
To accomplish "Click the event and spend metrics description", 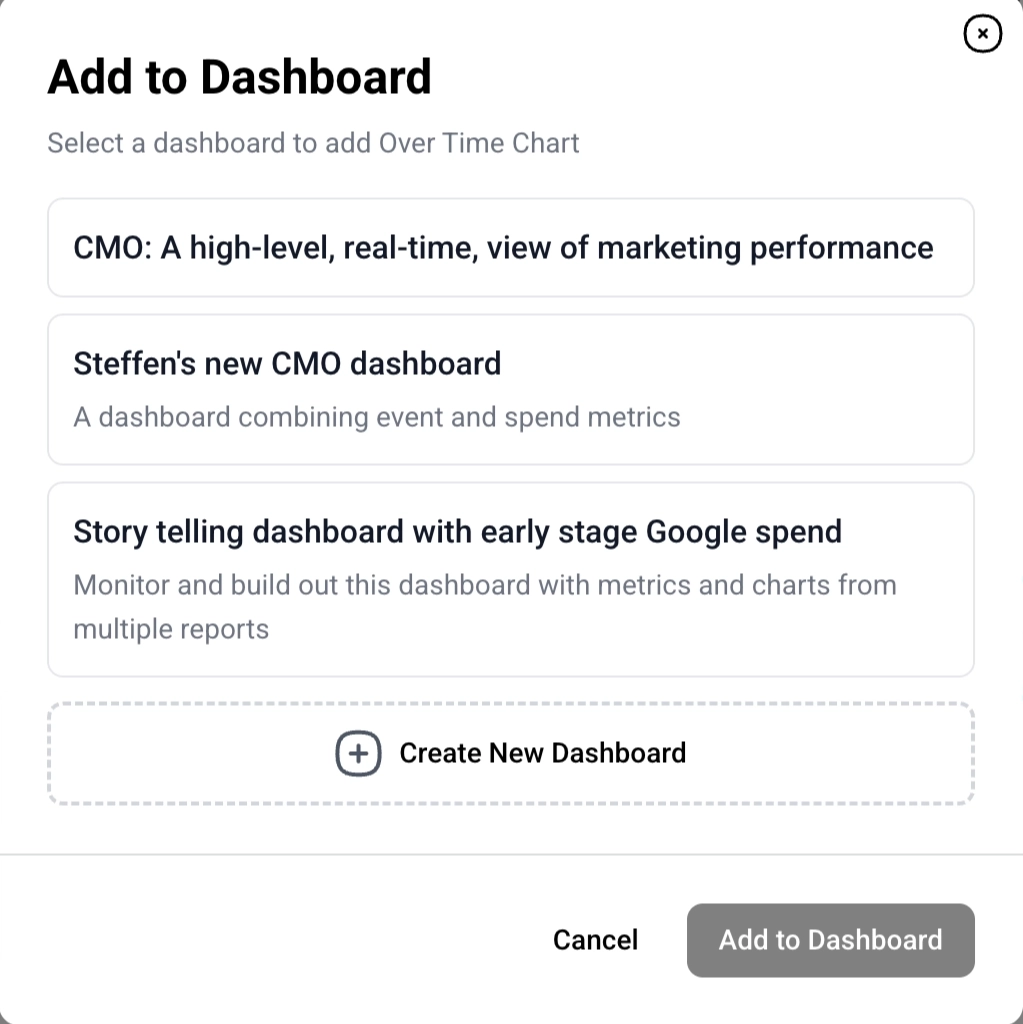I will coord(377,417).
